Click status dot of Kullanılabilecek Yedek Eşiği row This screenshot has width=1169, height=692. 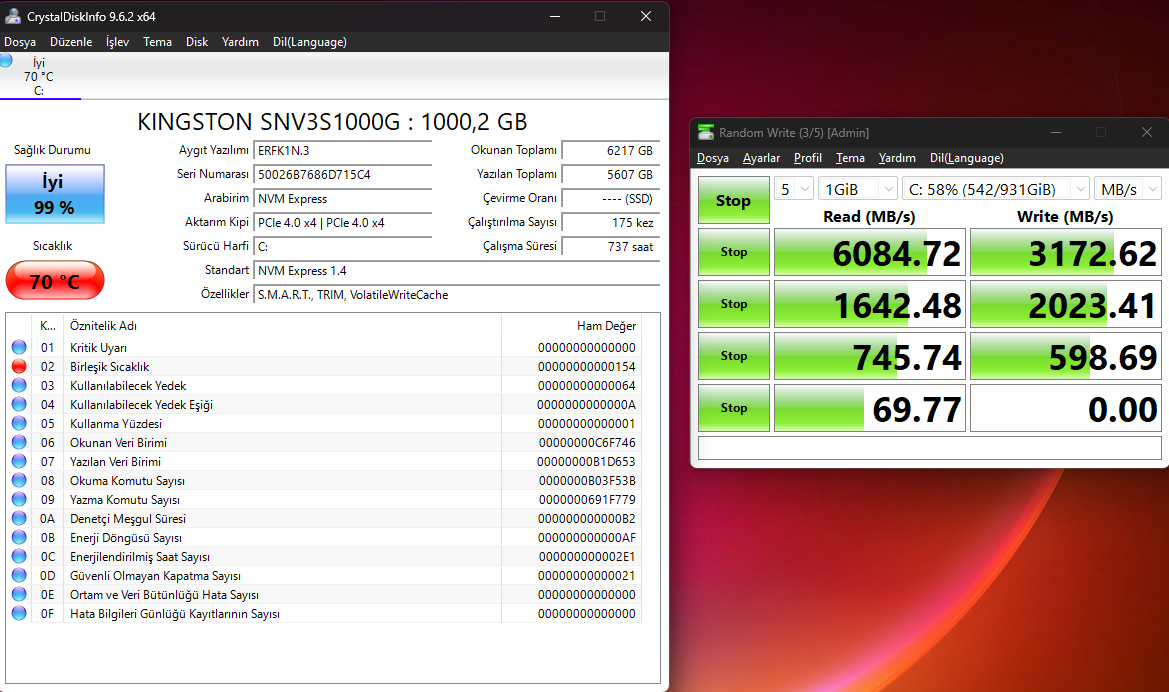click(x=19, y=404)
